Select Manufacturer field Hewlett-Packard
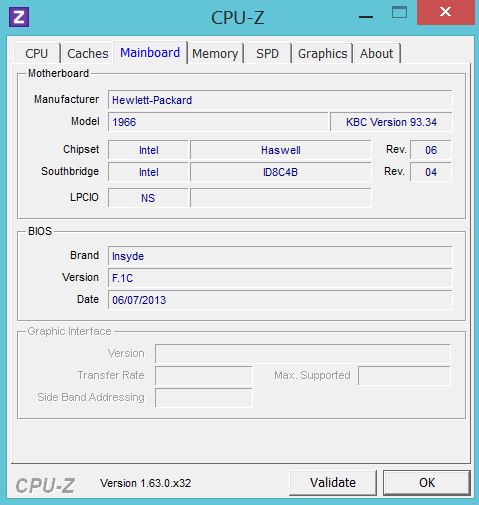Viewport: 479px width, 505px height. point(280,100)
